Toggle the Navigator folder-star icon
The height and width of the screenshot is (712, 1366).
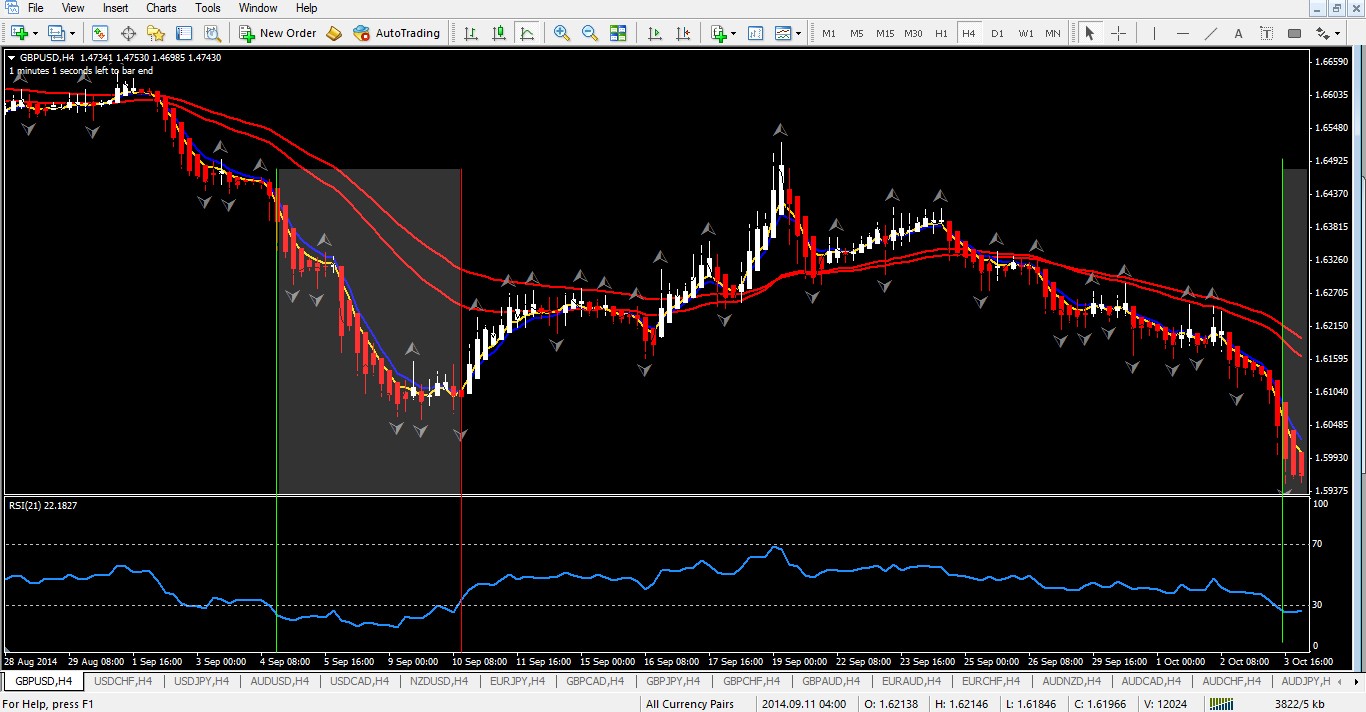(x=156, y=33)
